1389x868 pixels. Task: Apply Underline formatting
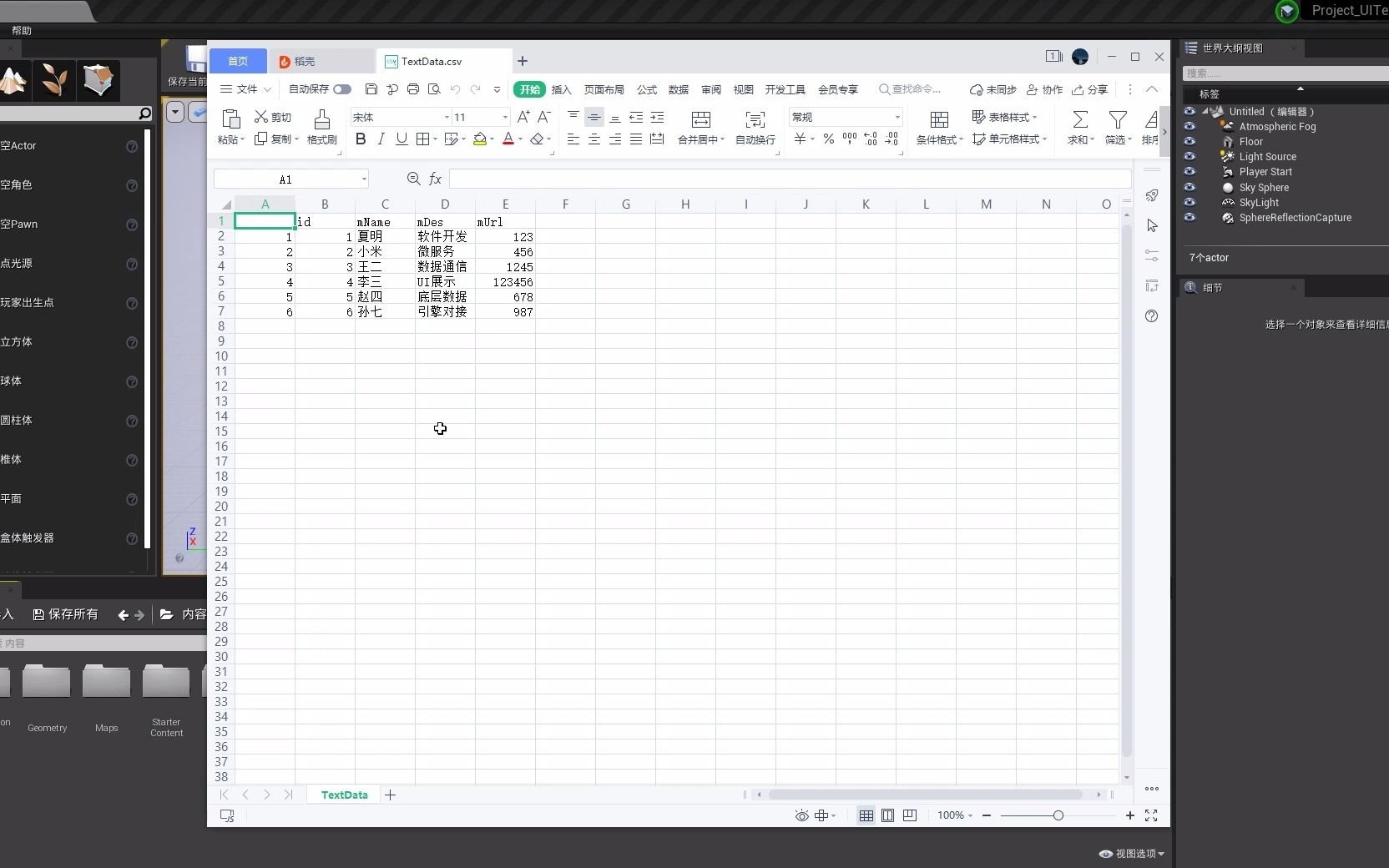(402, 139)
